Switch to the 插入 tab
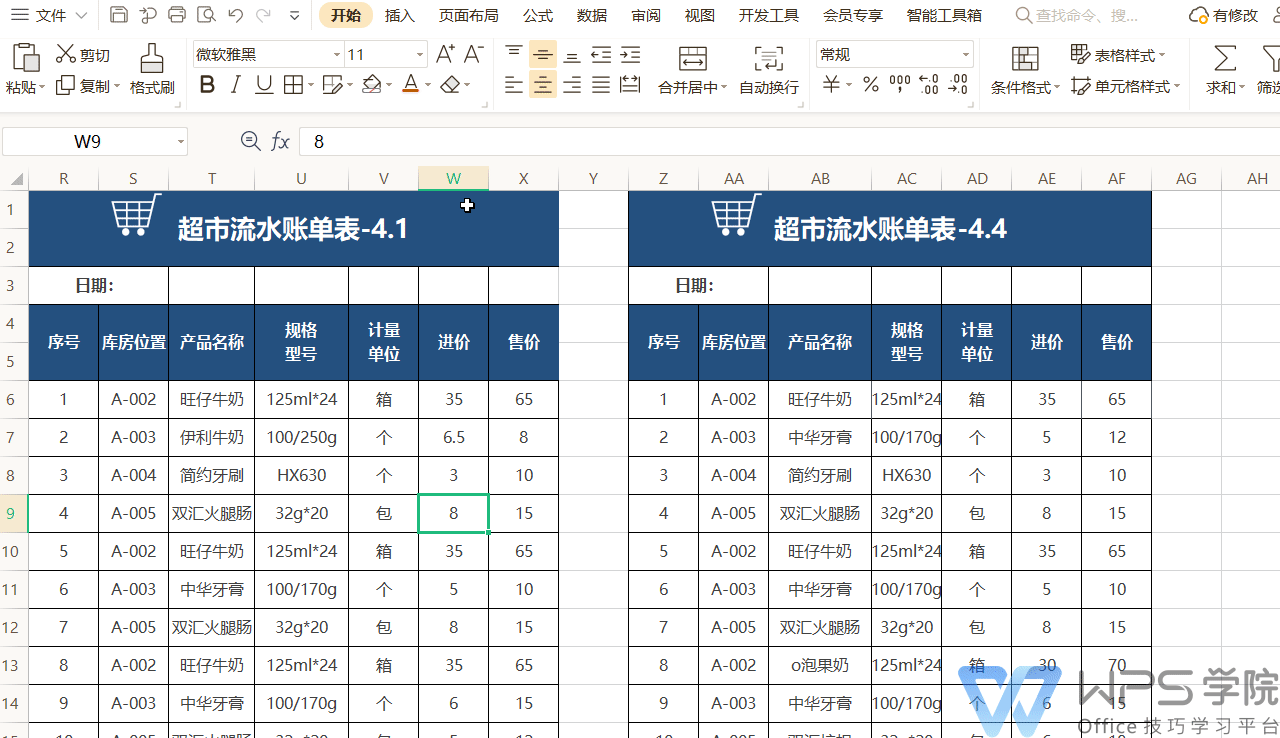This screenshot has height=738, width=1280. pos(399,15)
